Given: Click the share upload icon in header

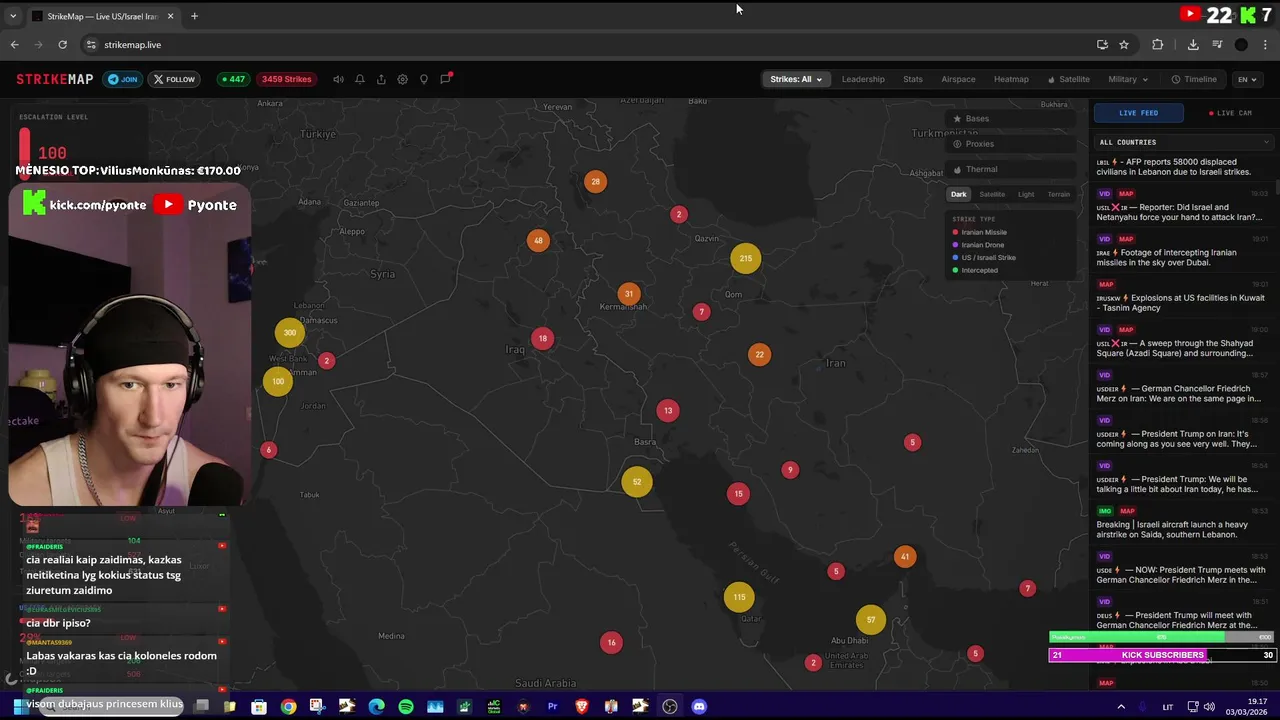Looking at the screenshot, I should pyautogui.click(x=381, y=79).
